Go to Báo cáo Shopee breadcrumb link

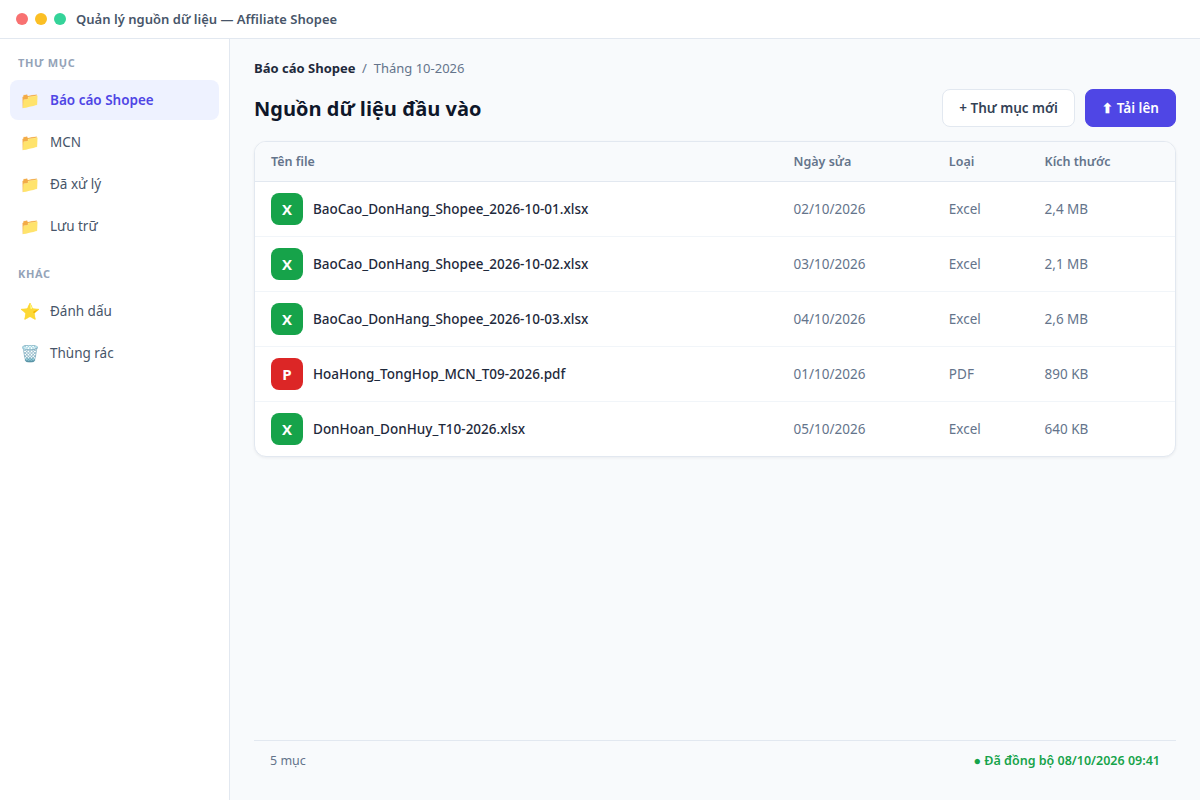point(304,68)
